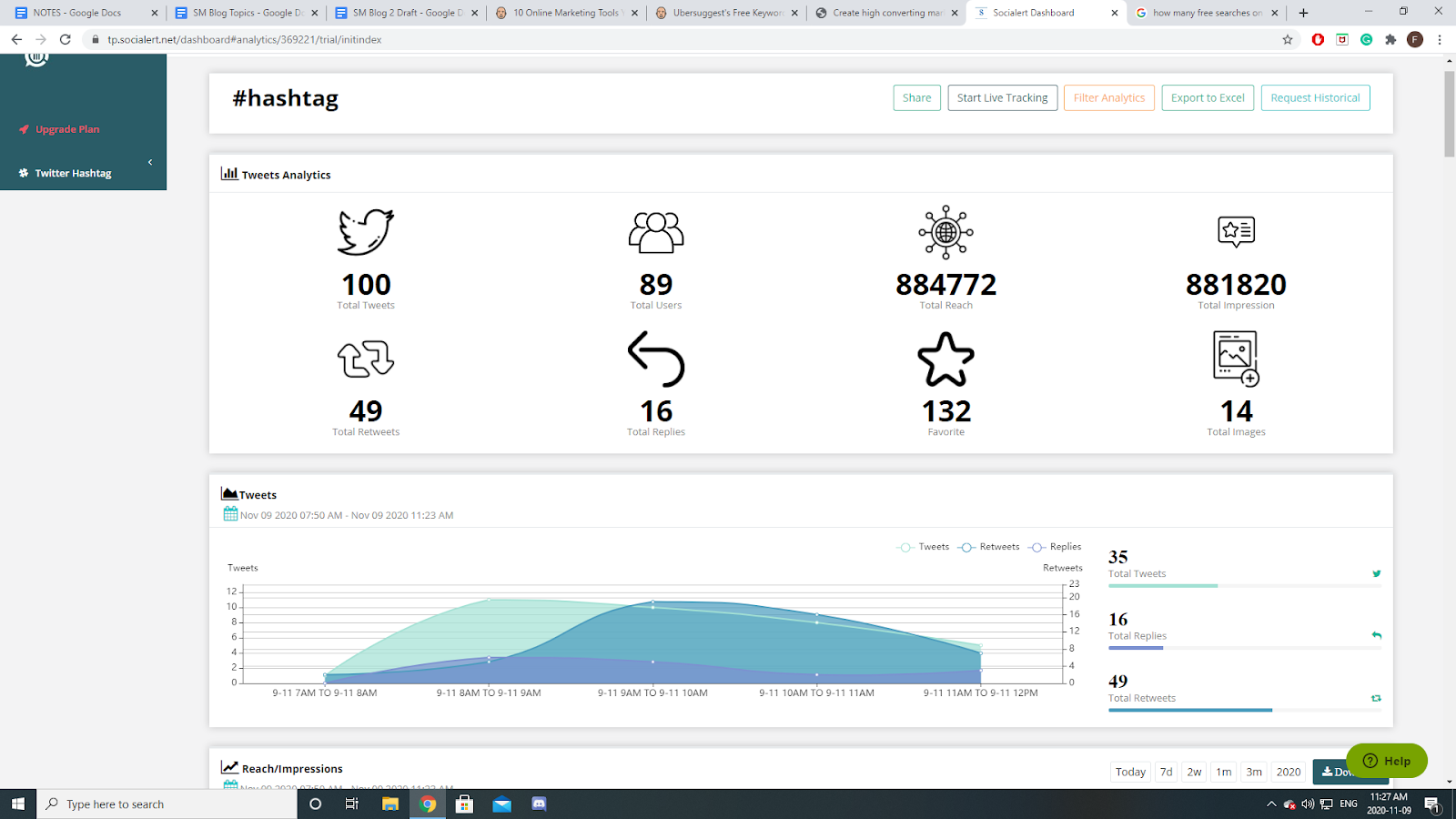Open the green Help widget
The width and height of the screenshot is (1456, 819).
[x=1387, y=761]
